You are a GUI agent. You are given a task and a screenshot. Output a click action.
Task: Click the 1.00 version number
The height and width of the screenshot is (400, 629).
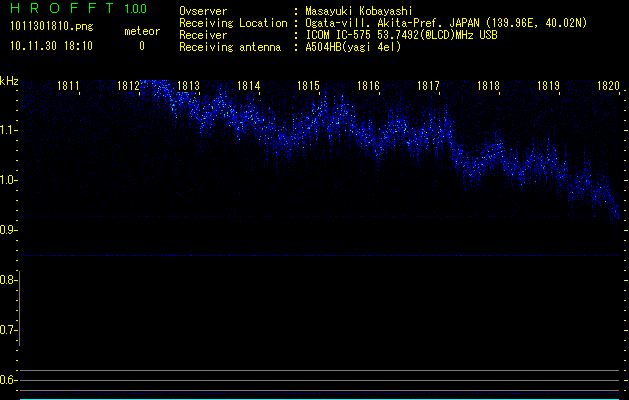click(133, 9)
